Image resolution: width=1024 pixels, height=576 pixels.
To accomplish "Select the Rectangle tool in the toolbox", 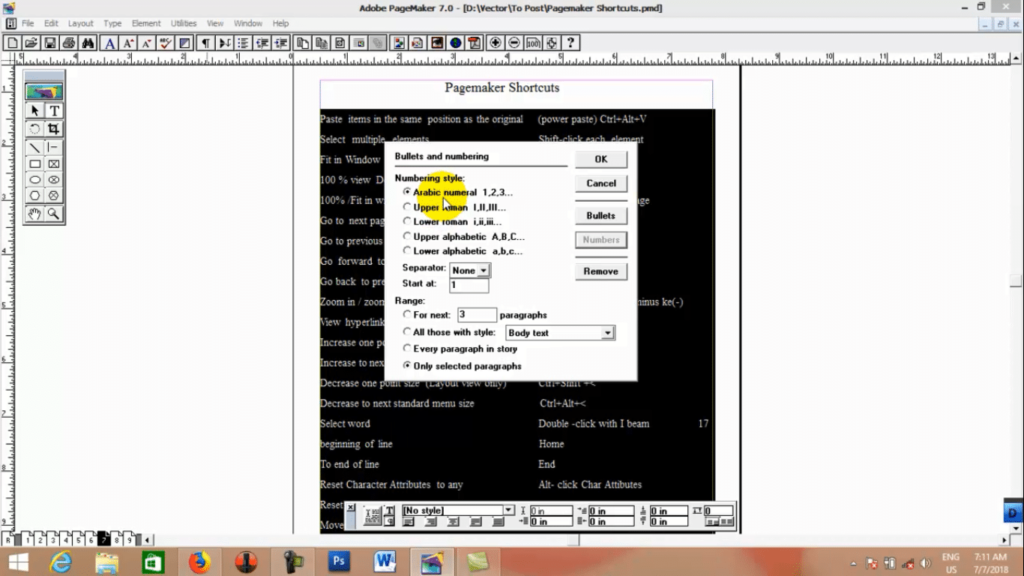I will pos(35,164).
